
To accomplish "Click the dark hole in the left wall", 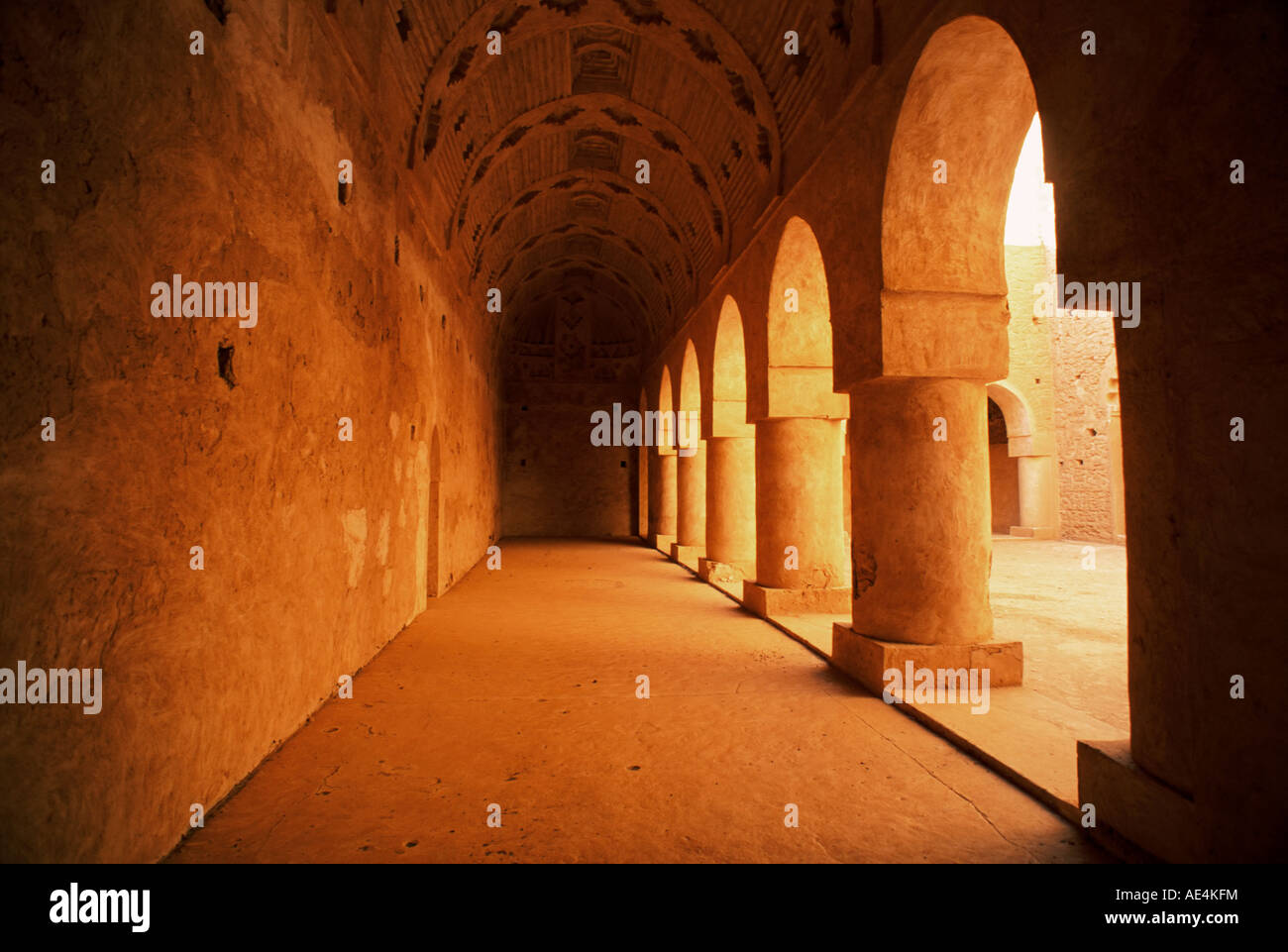I will pos(227,365).
